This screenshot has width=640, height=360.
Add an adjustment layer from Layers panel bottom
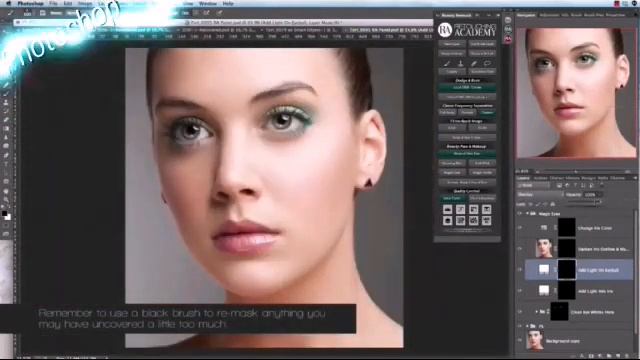[x=600, y=356]
